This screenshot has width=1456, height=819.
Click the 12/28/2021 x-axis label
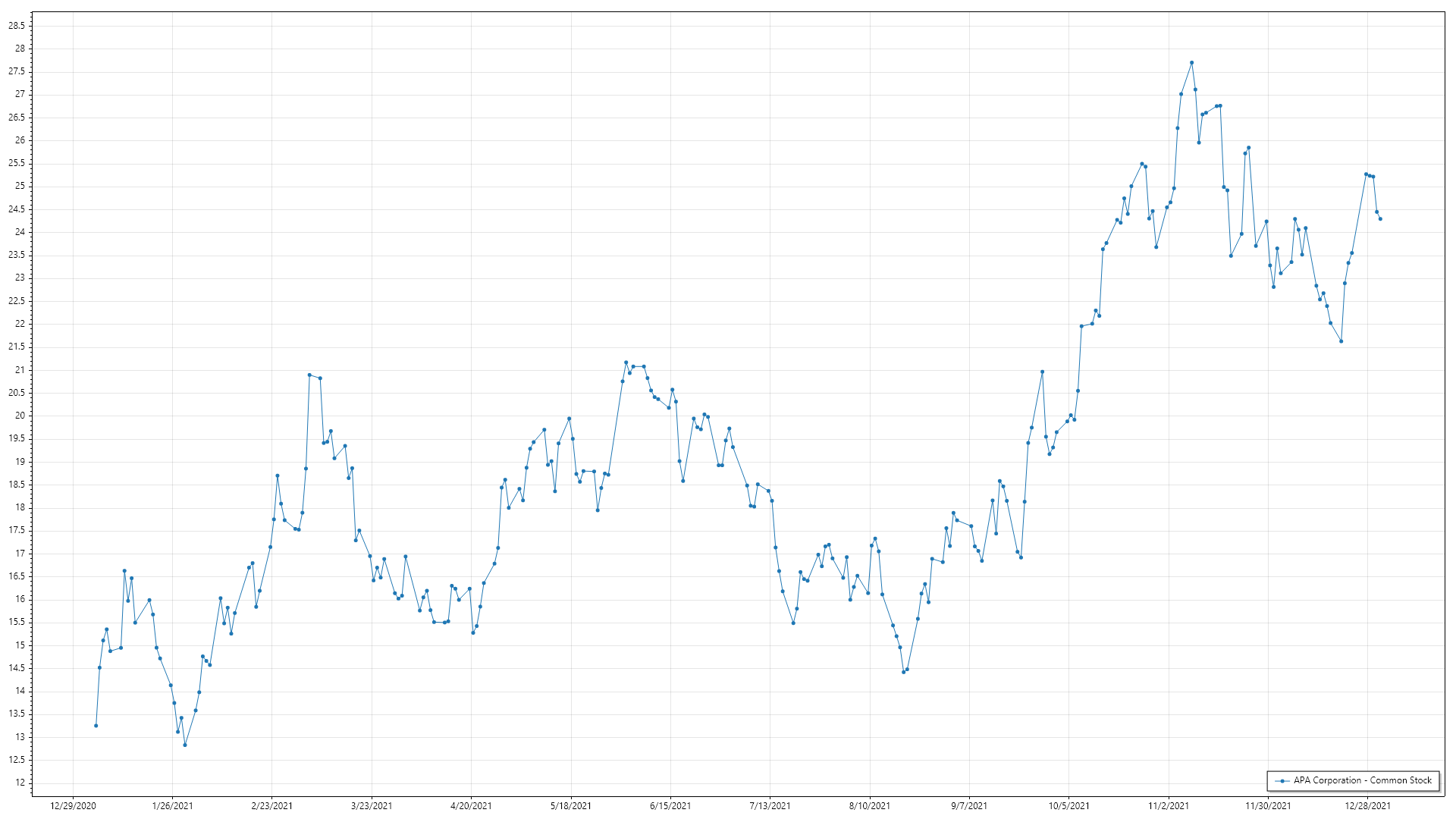pos(1367,806)
